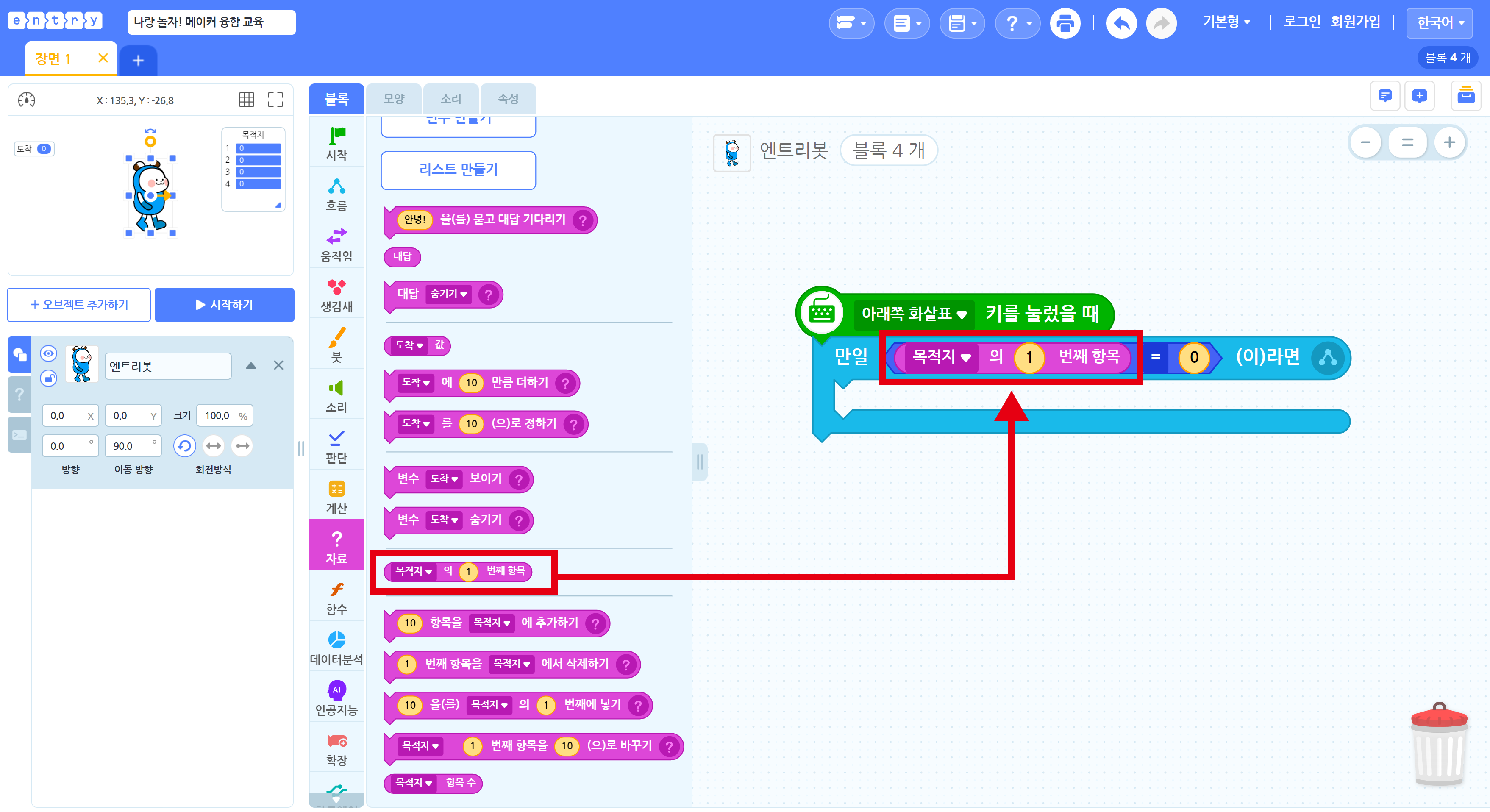Toggle the stage coordinate grid
This screenshot has width=1490, height=812.
pyautogui.click(x=246, y=100)
